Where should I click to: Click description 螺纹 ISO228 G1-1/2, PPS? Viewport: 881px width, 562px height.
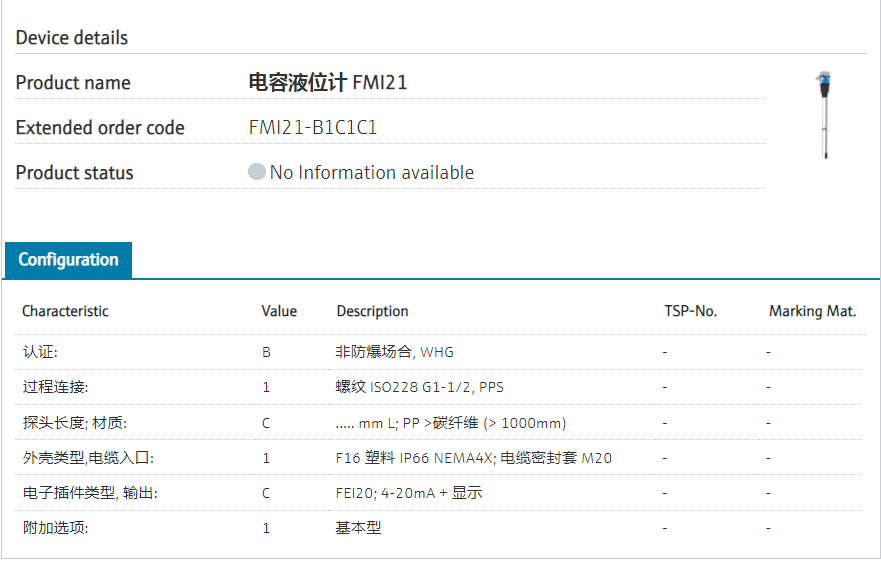tap(419, 387)
